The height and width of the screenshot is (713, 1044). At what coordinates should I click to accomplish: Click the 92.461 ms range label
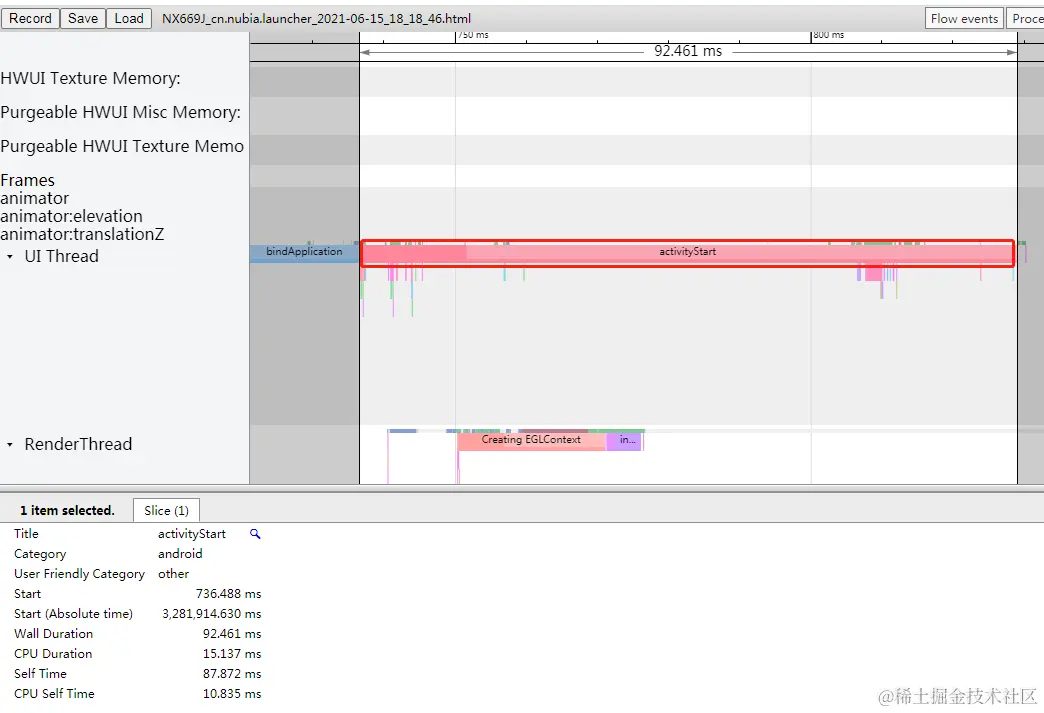(688, 51)
